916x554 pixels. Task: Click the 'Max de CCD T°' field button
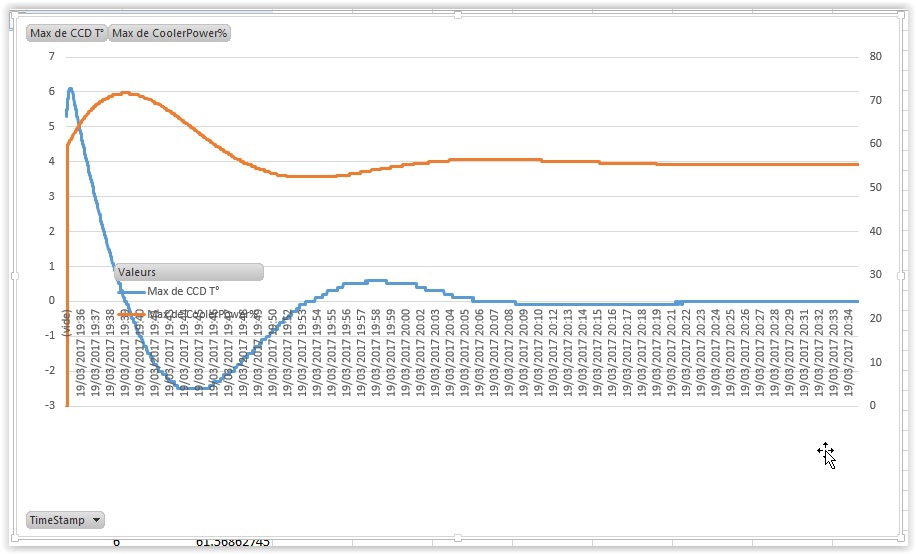67,33
